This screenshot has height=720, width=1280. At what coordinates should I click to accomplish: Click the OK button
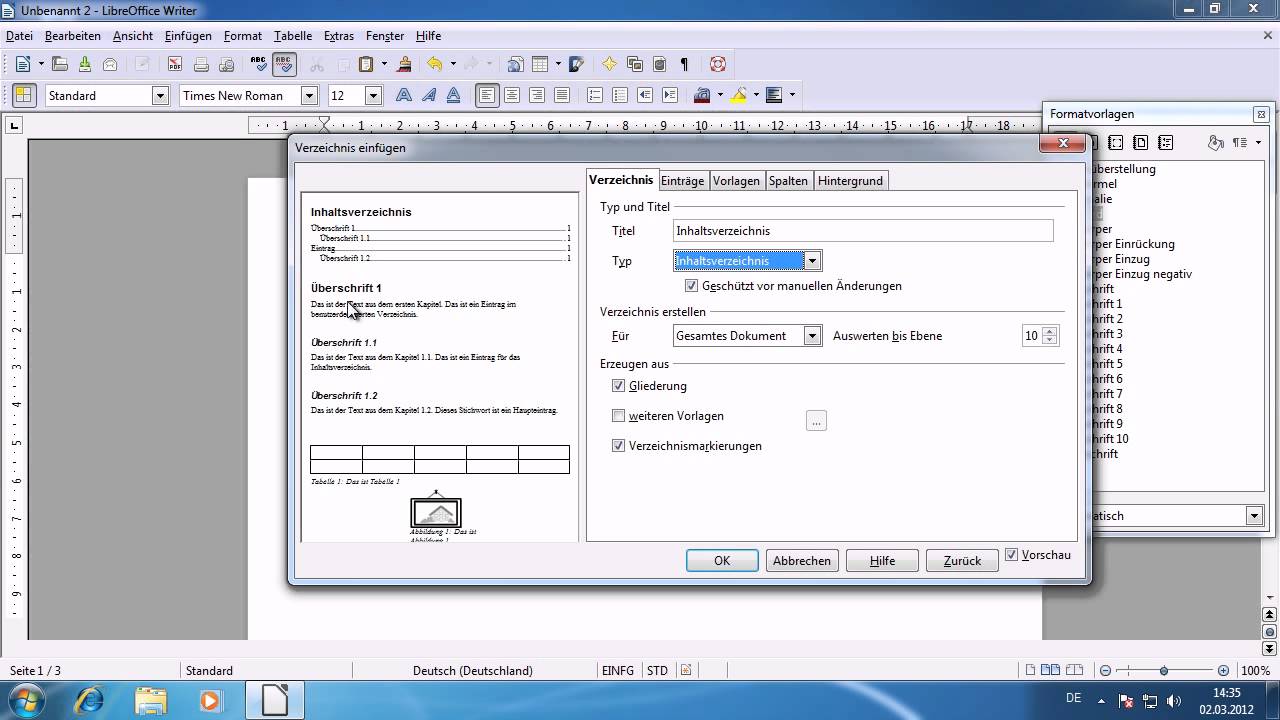pos(722,561)
